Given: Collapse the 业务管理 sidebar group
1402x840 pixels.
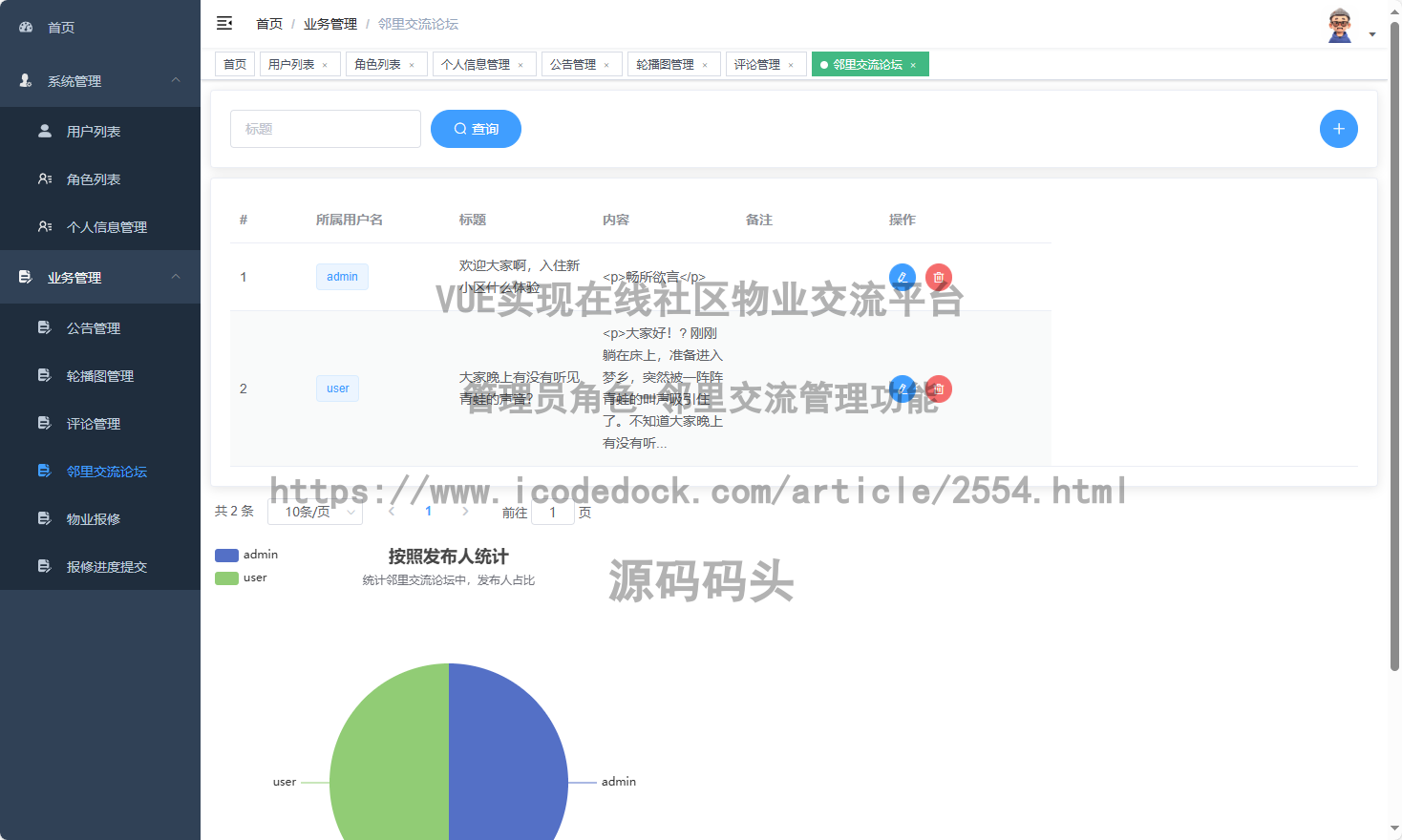Looking at the screenshot, I should coord(100,277).
